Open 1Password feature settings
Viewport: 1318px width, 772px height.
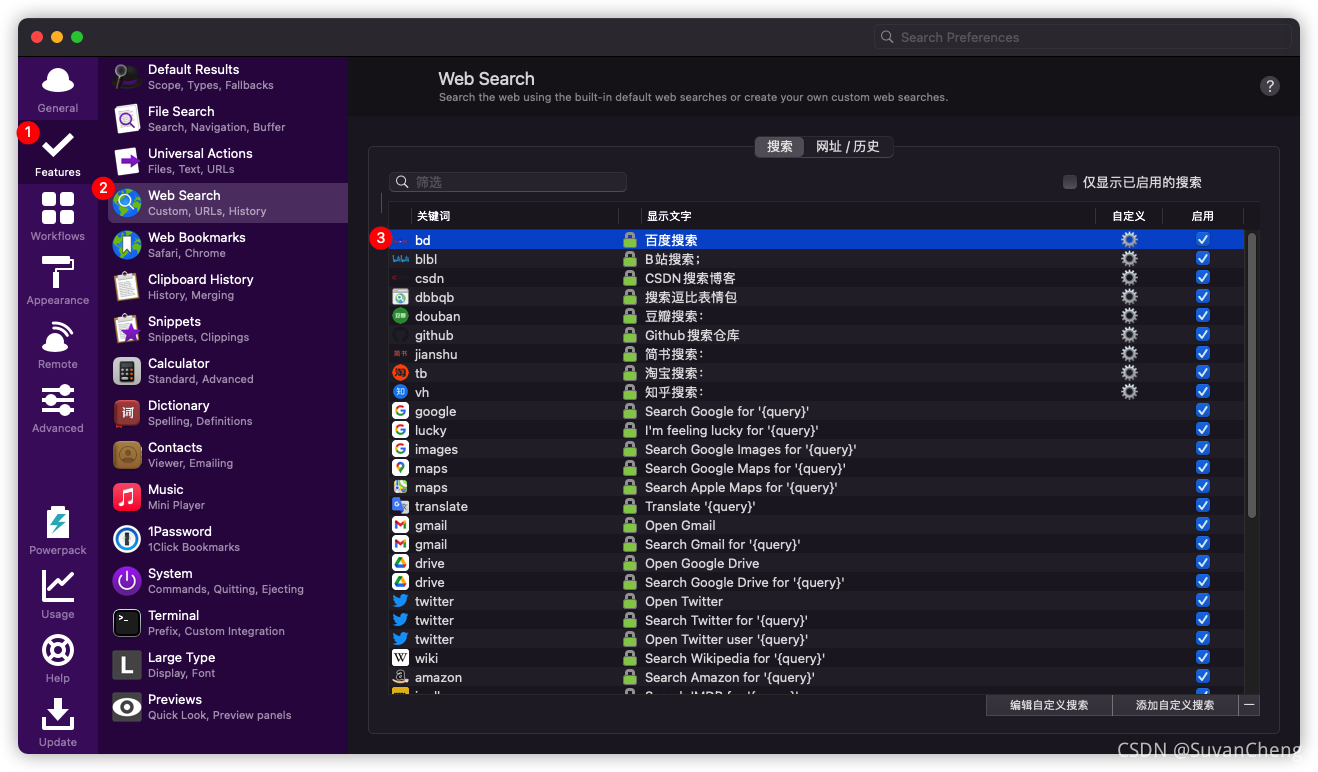(228, 539)
